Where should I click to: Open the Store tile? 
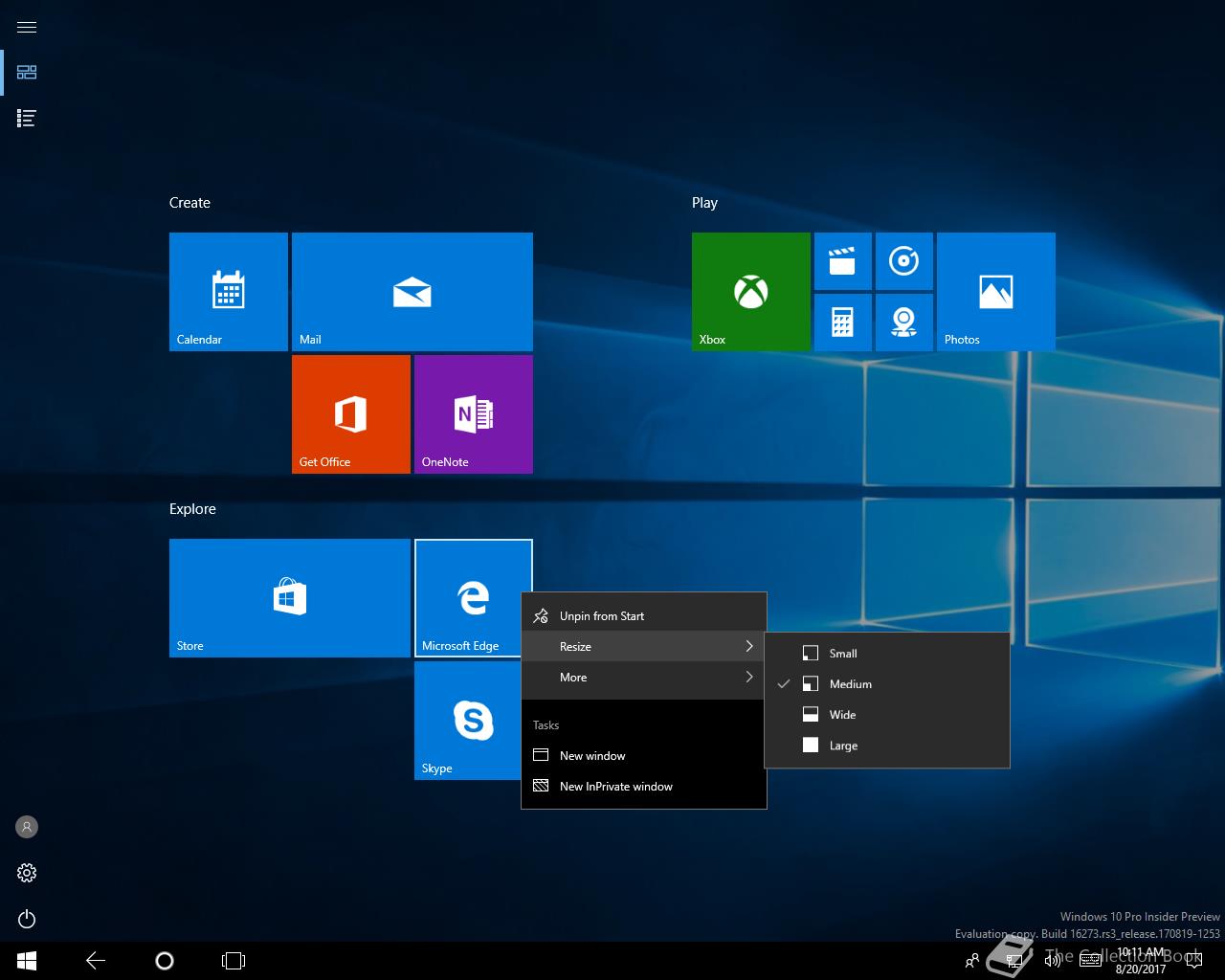[x=290, y=598]
